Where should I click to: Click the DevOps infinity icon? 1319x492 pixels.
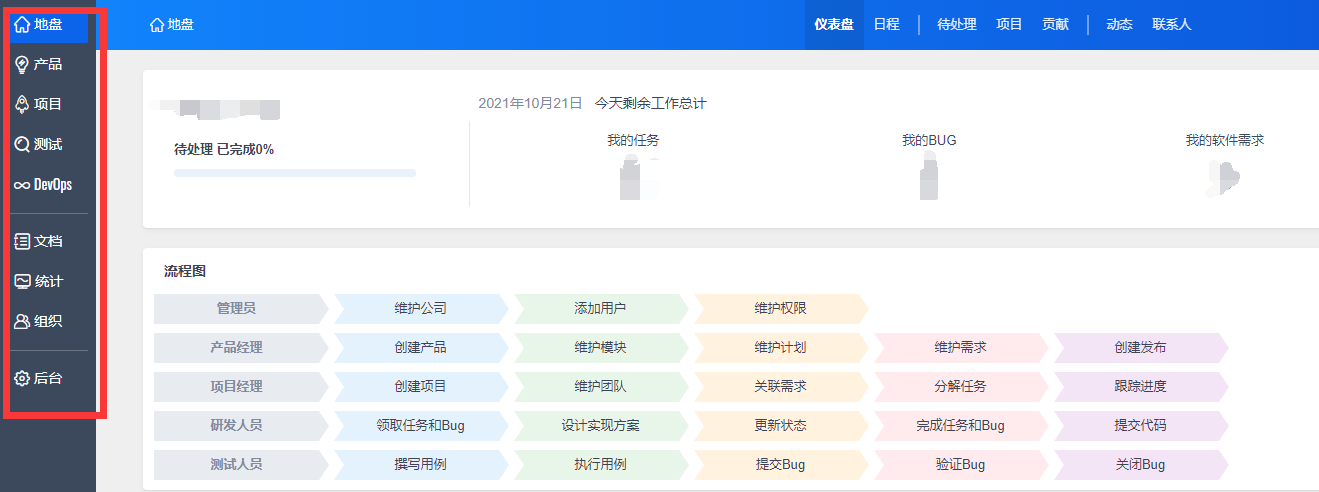(x=22, y=185)
